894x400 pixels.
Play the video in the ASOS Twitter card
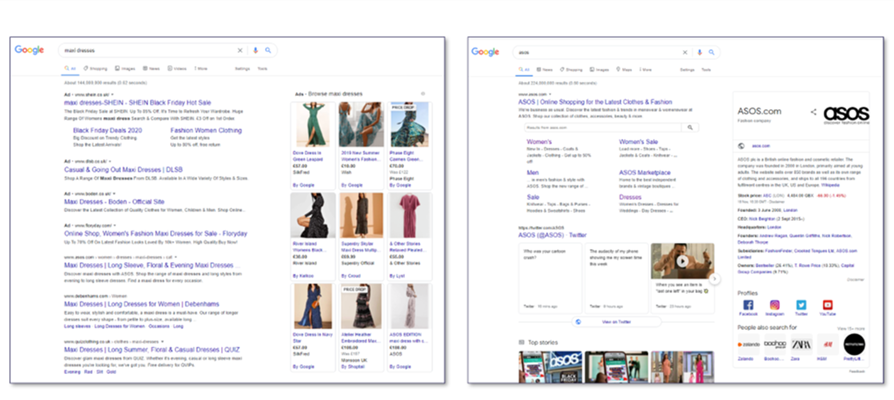(x=682, y=261)
